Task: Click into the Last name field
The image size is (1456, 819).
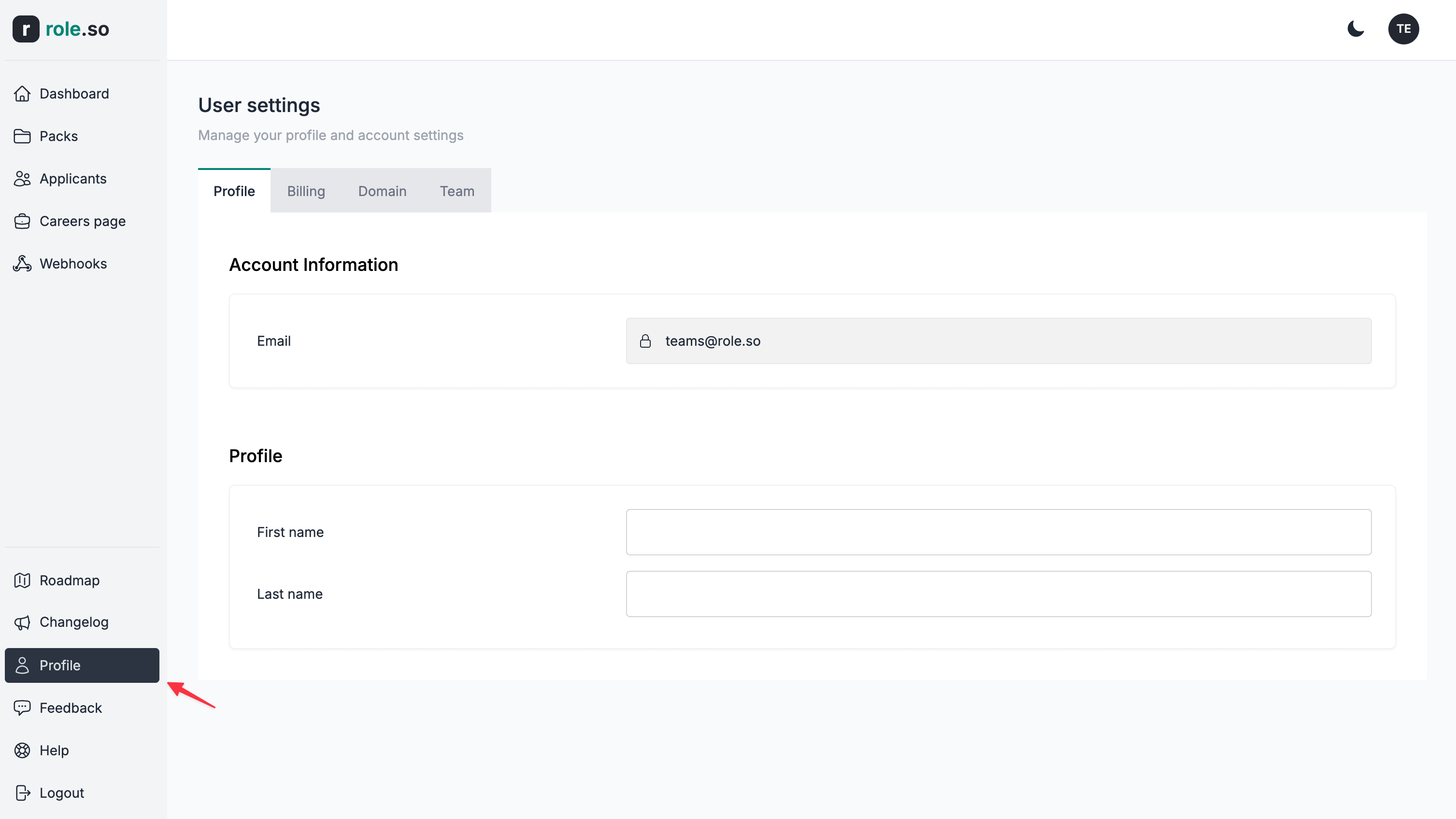Action: click(x=998, y=593)
